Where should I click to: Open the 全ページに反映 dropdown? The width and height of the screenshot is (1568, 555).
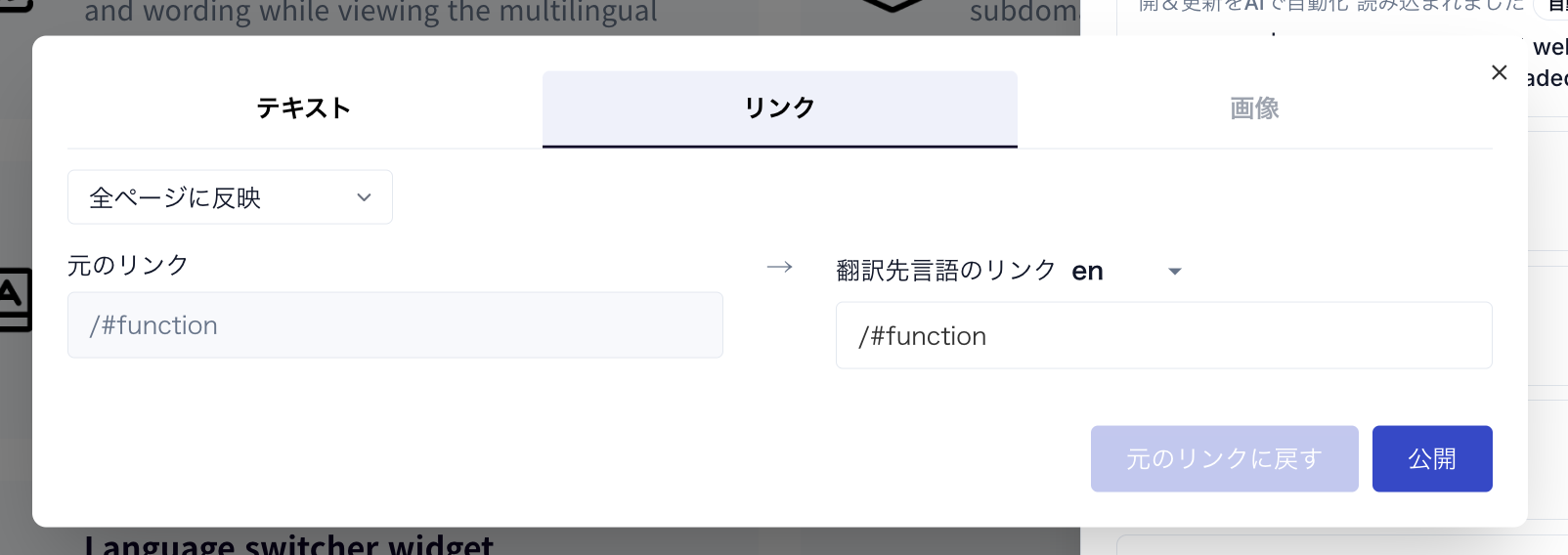pyautogui.click(x=230, y=197)
